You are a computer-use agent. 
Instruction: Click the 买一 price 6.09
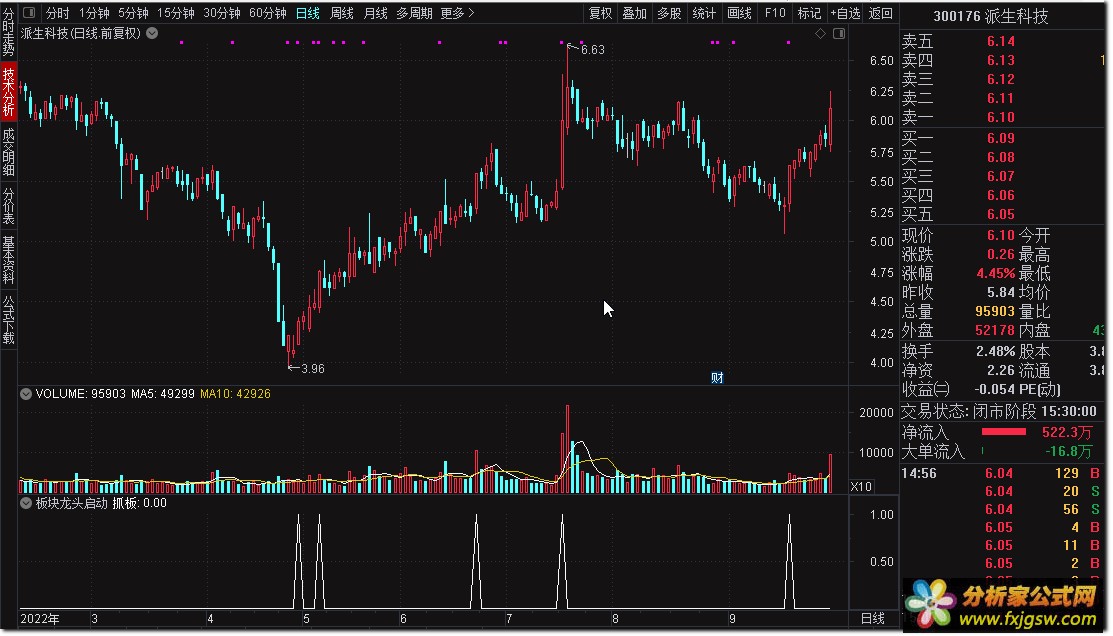(x=1001, y=138)
